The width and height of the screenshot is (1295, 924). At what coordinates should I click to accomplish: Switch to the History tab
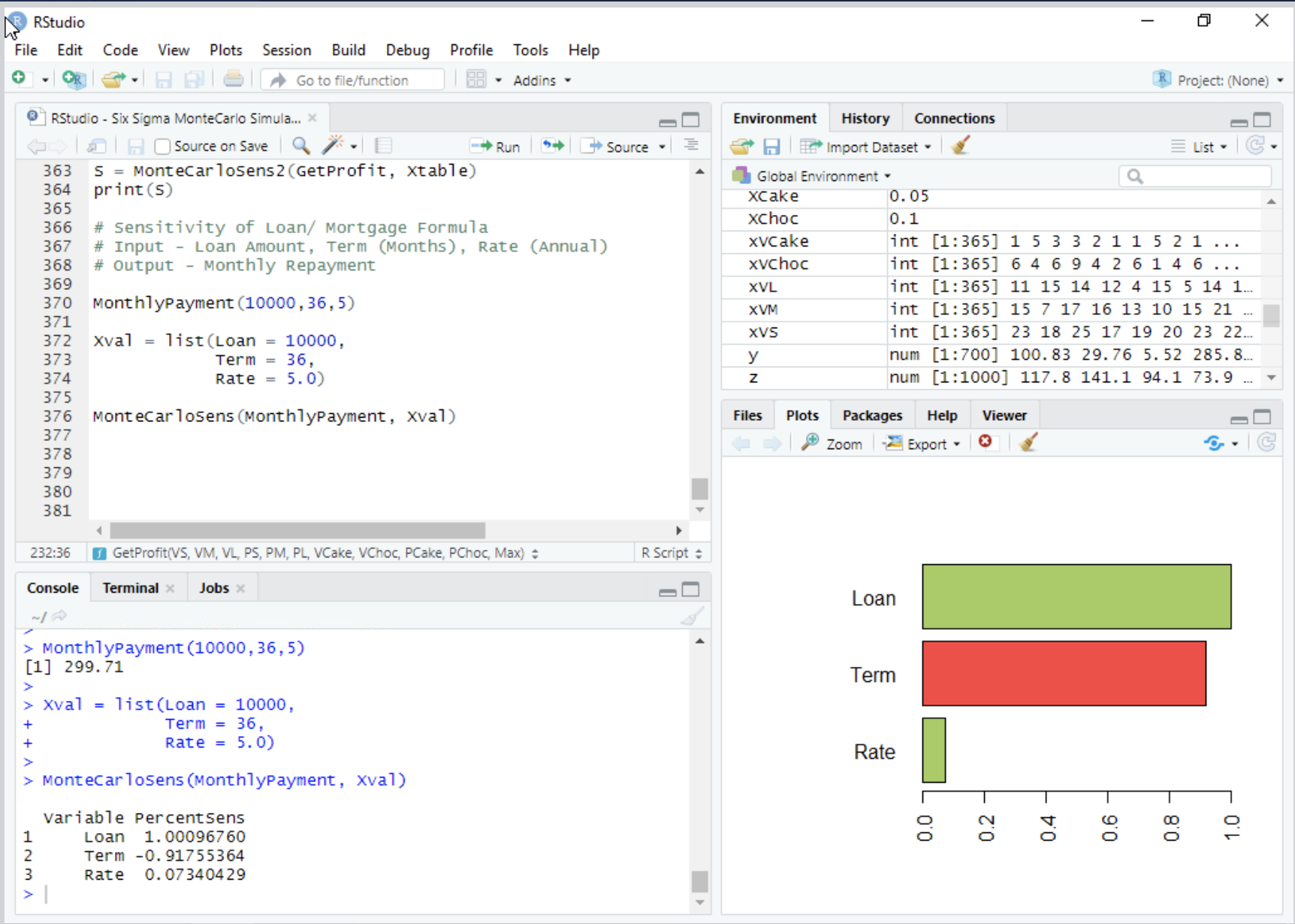(865, 118)
